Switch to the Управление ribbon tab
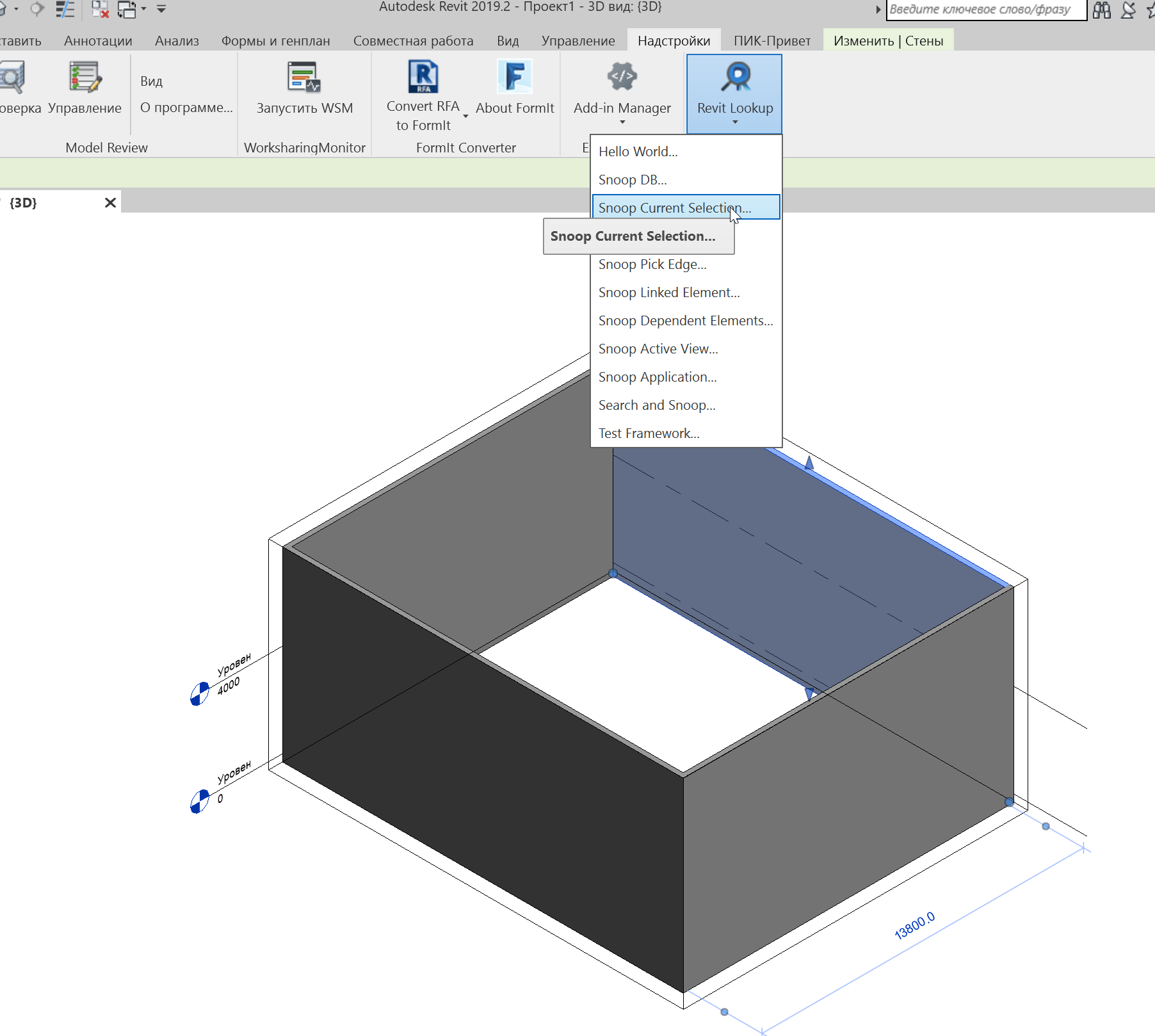This screenshot has width=1155, height=1036. 578,41
